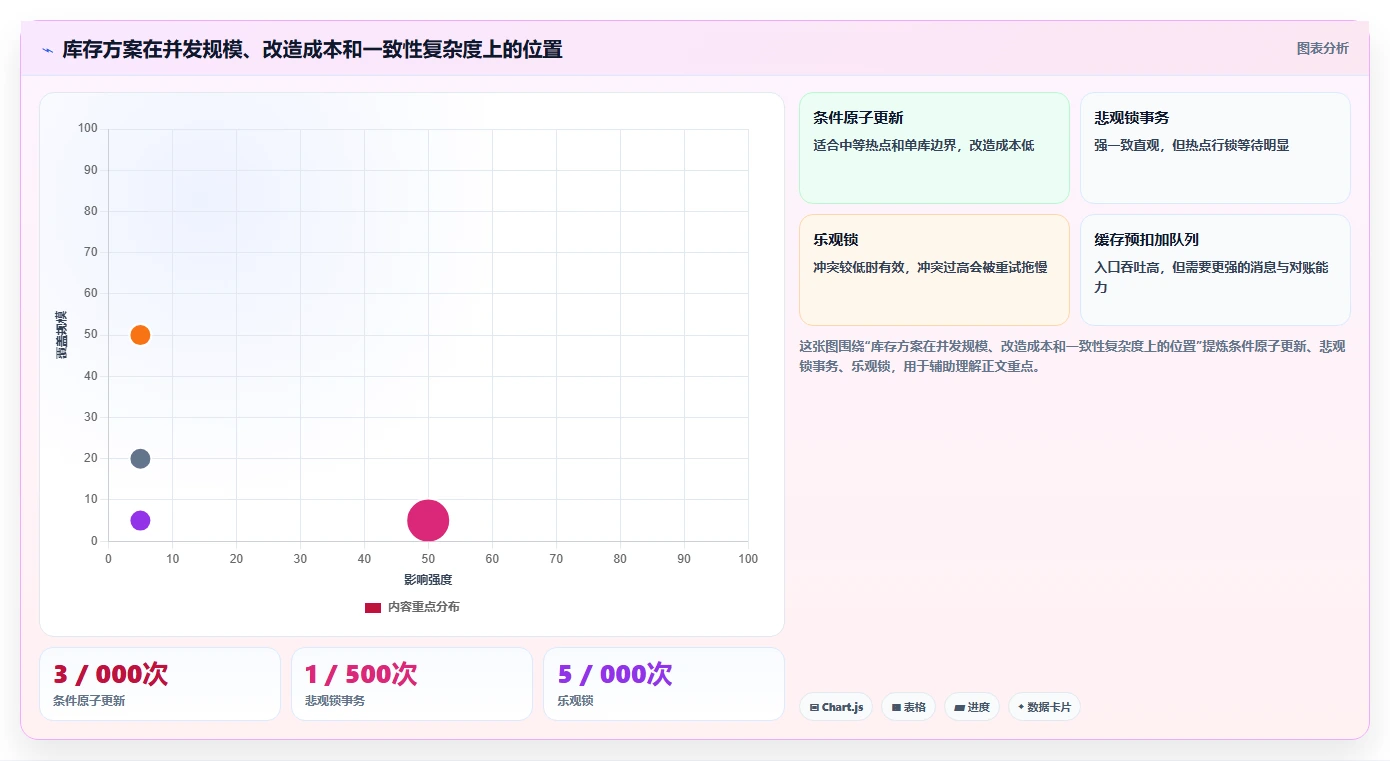Click the icon inside the 表格 tag

coord(896,707)
